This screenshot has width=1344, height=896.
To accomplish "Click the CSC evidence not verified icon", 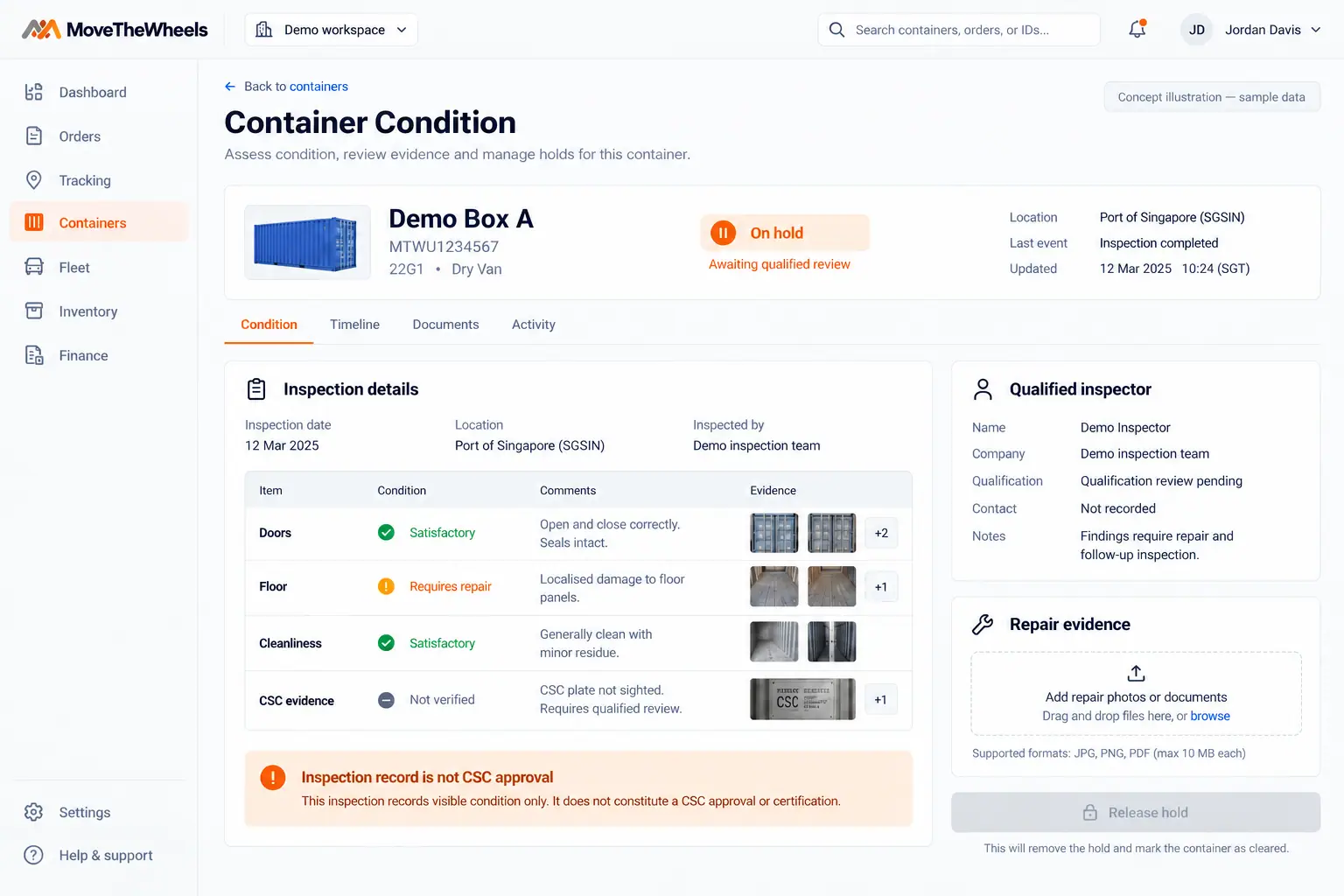I will 386,700.
